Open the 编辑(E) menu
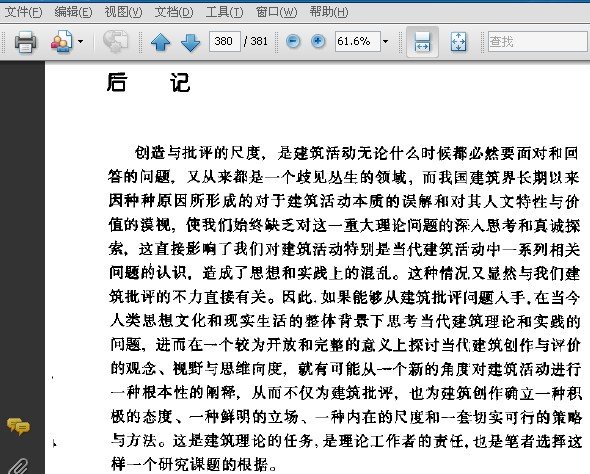Image resolution: width=590 pixels, height=474 pixels. click(x=73, y=12)
